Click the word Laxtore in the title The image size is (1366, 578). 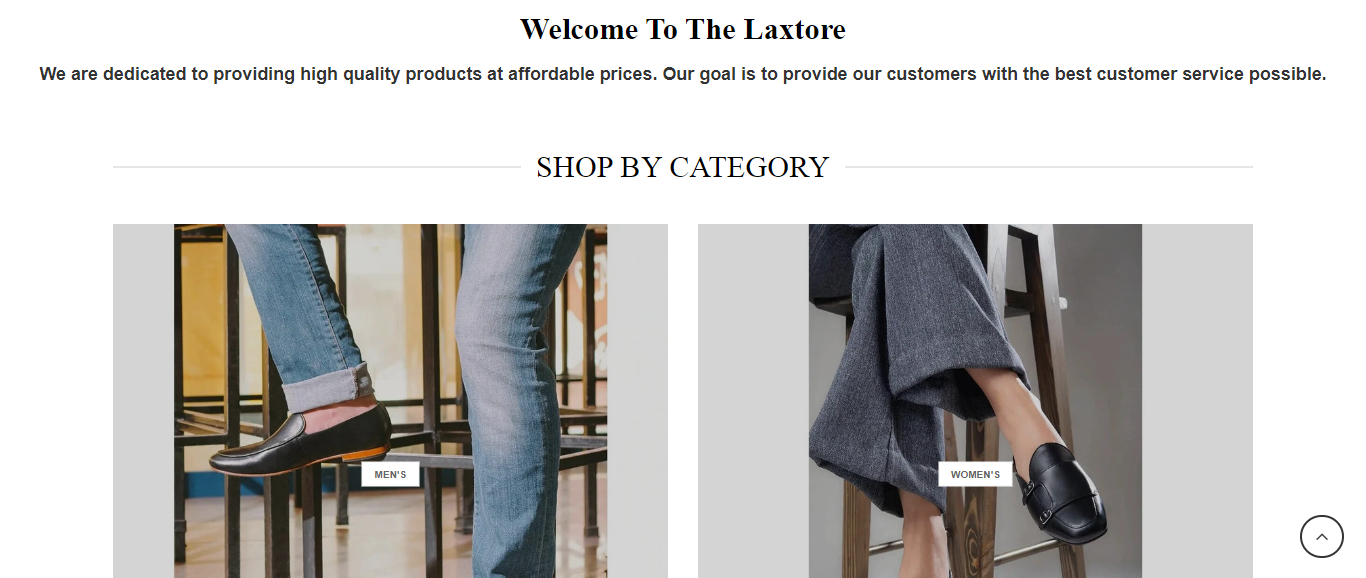tap(794, 29)
